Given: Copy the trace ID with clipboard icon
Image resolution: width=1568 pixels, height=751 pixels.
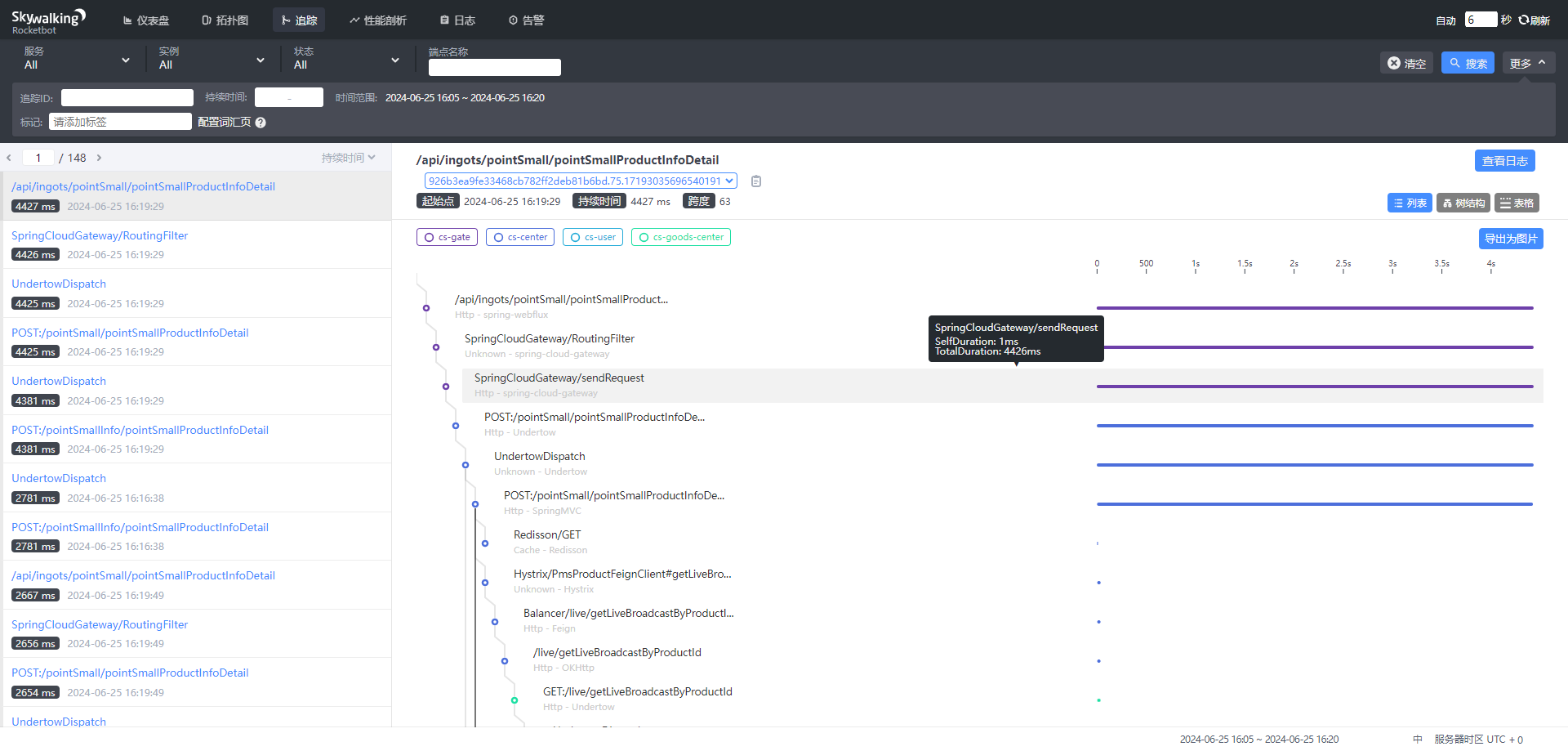Looking at the screenshot, I should tap(756, 181).
